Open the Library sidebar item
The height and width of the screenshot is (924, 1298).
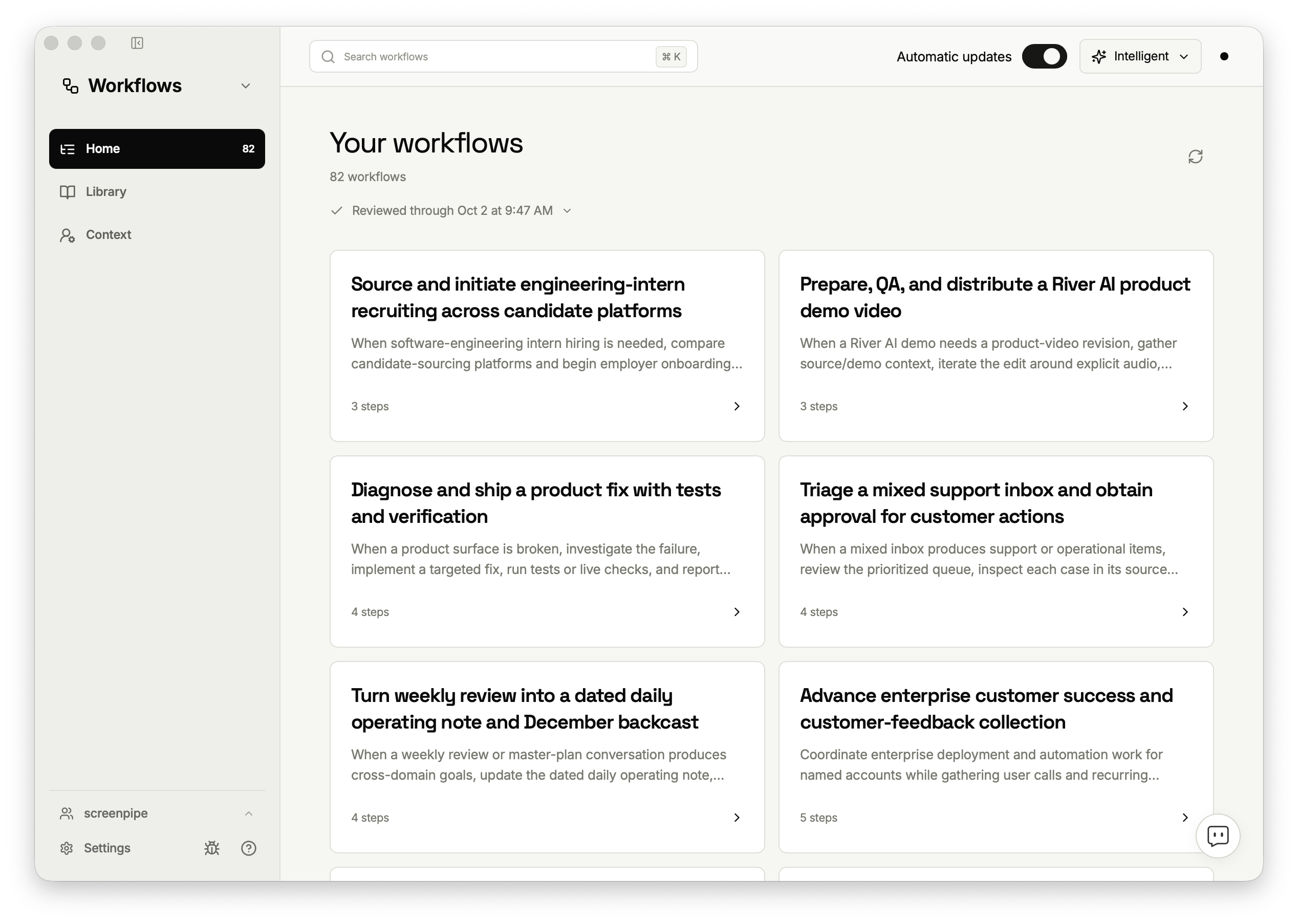coord(157,192)
